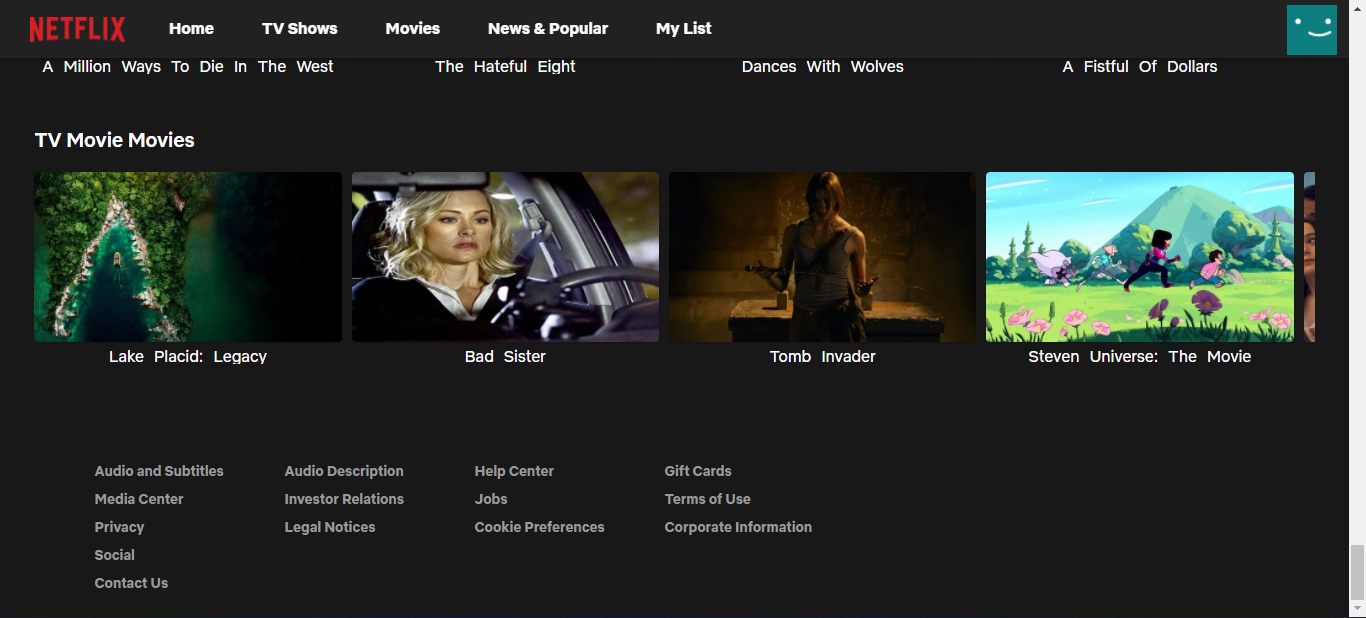Open Steven Universe: The Movie thumbnail
This screenshot has width=1366, height=618.
tap(1139, 256)
